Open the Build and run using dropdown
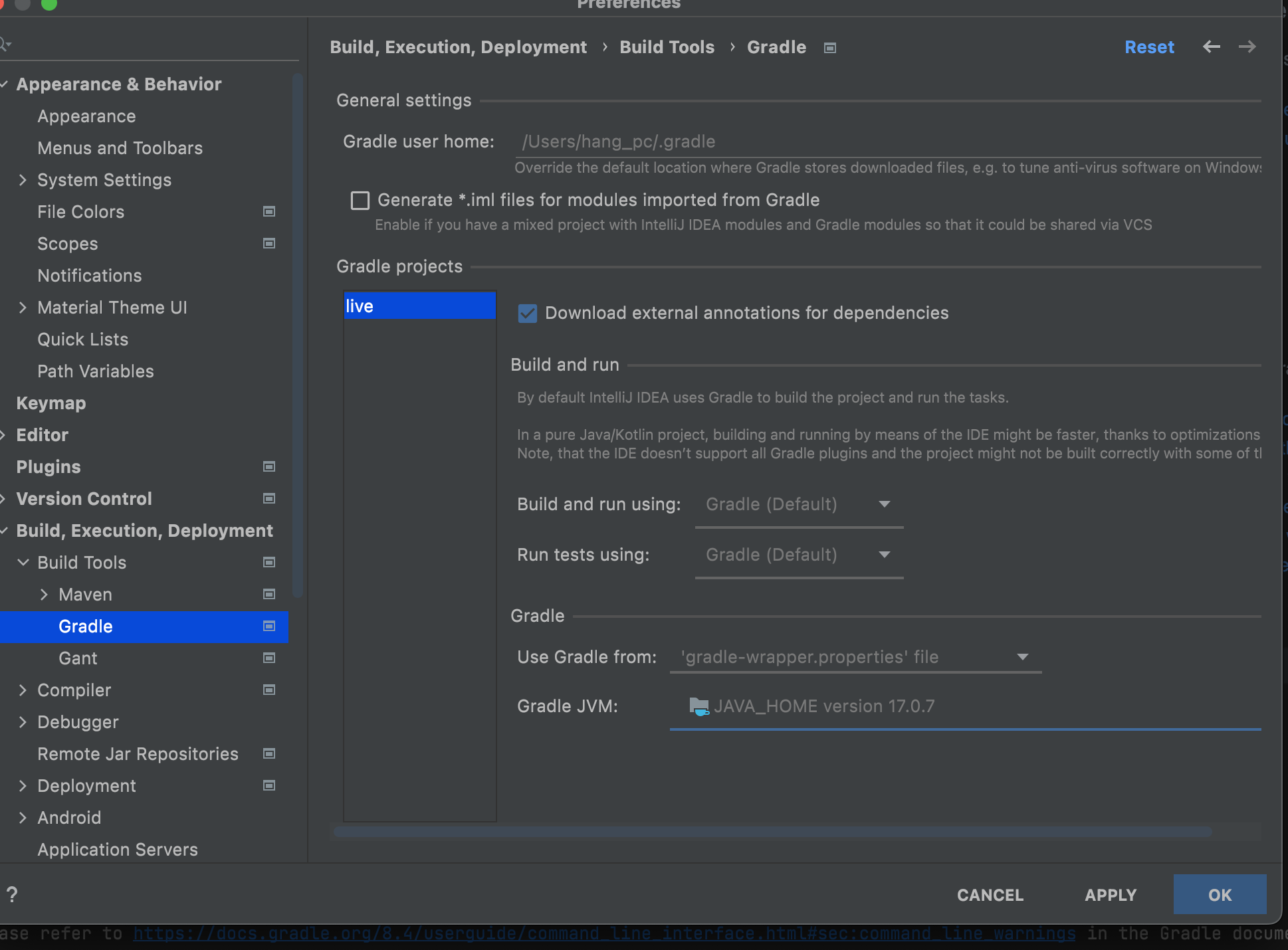 coord(798,504)
